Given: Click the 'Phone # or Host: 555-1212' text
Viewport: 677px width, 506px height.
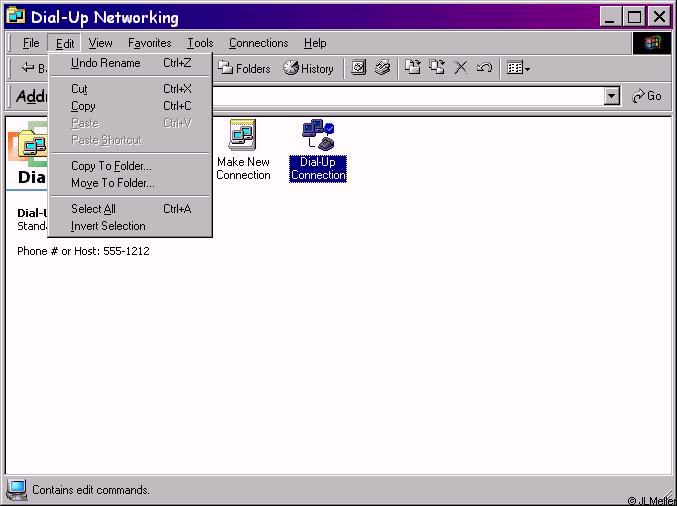Looking at the screenshot, I should coord(83,251).
